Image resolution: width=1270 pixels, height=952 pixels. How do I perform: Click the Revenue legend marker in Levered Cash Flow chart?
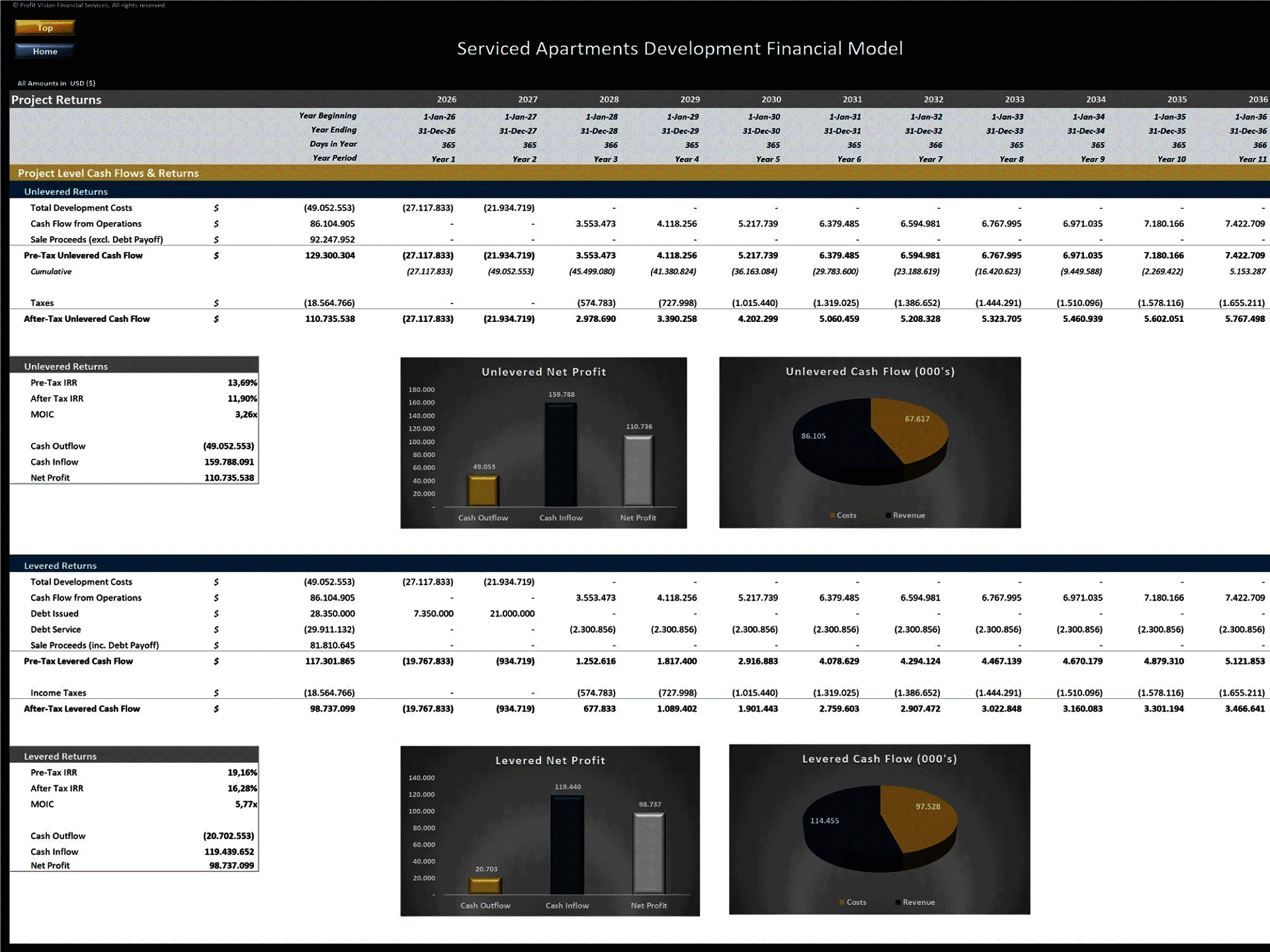point(898,902)
